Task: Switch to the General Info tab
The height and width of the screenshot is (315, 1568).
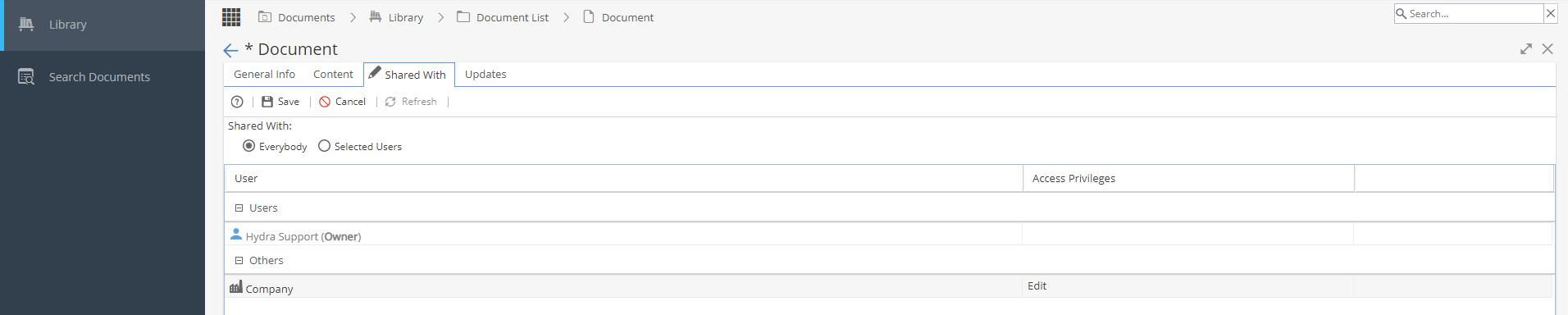Action: [264, 74]
